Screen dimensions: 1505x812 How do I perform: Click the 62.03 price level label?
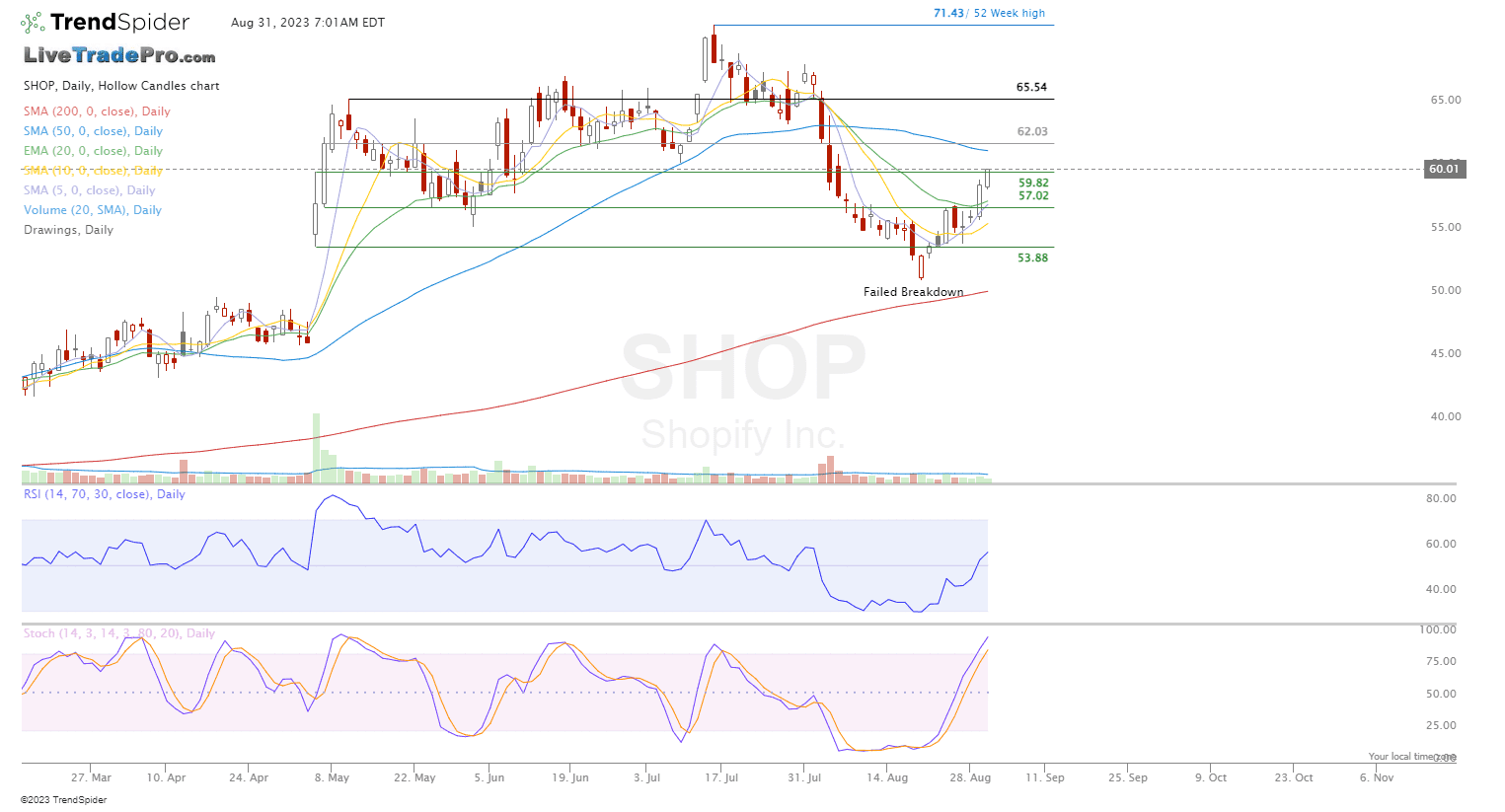coord(1032,131)
